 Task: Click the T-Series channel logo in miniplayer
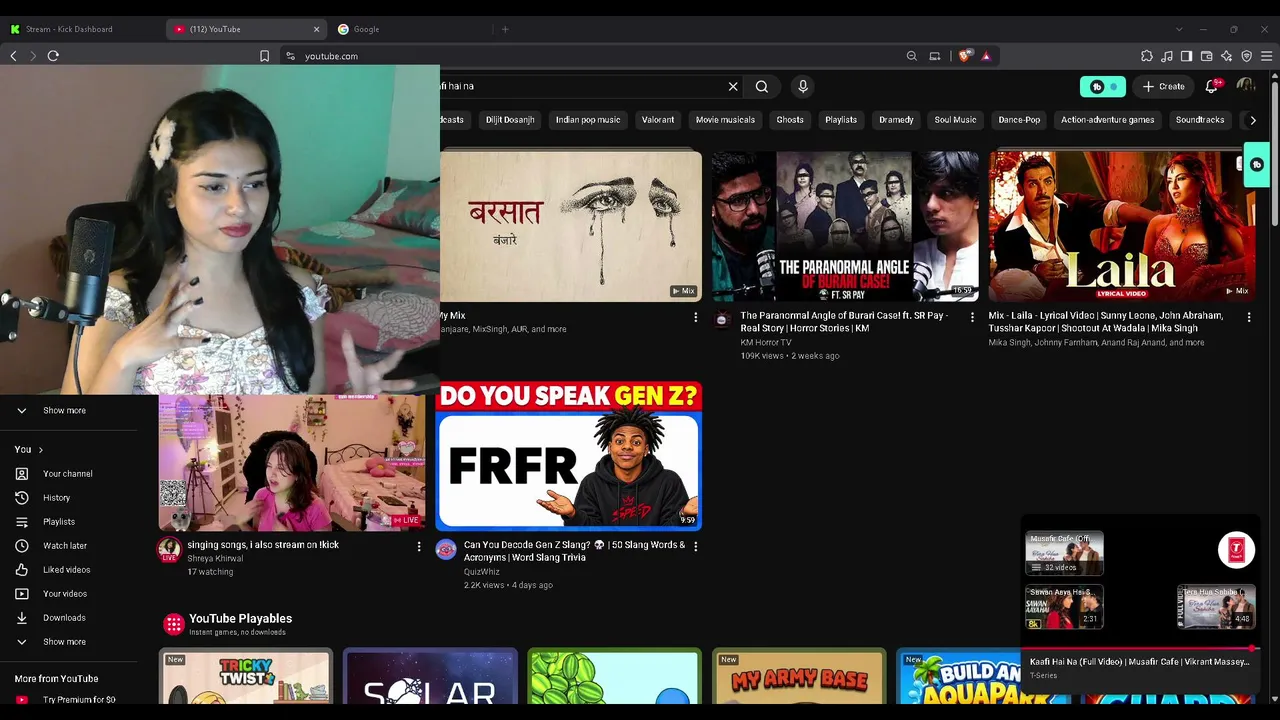pos(1237,550)
